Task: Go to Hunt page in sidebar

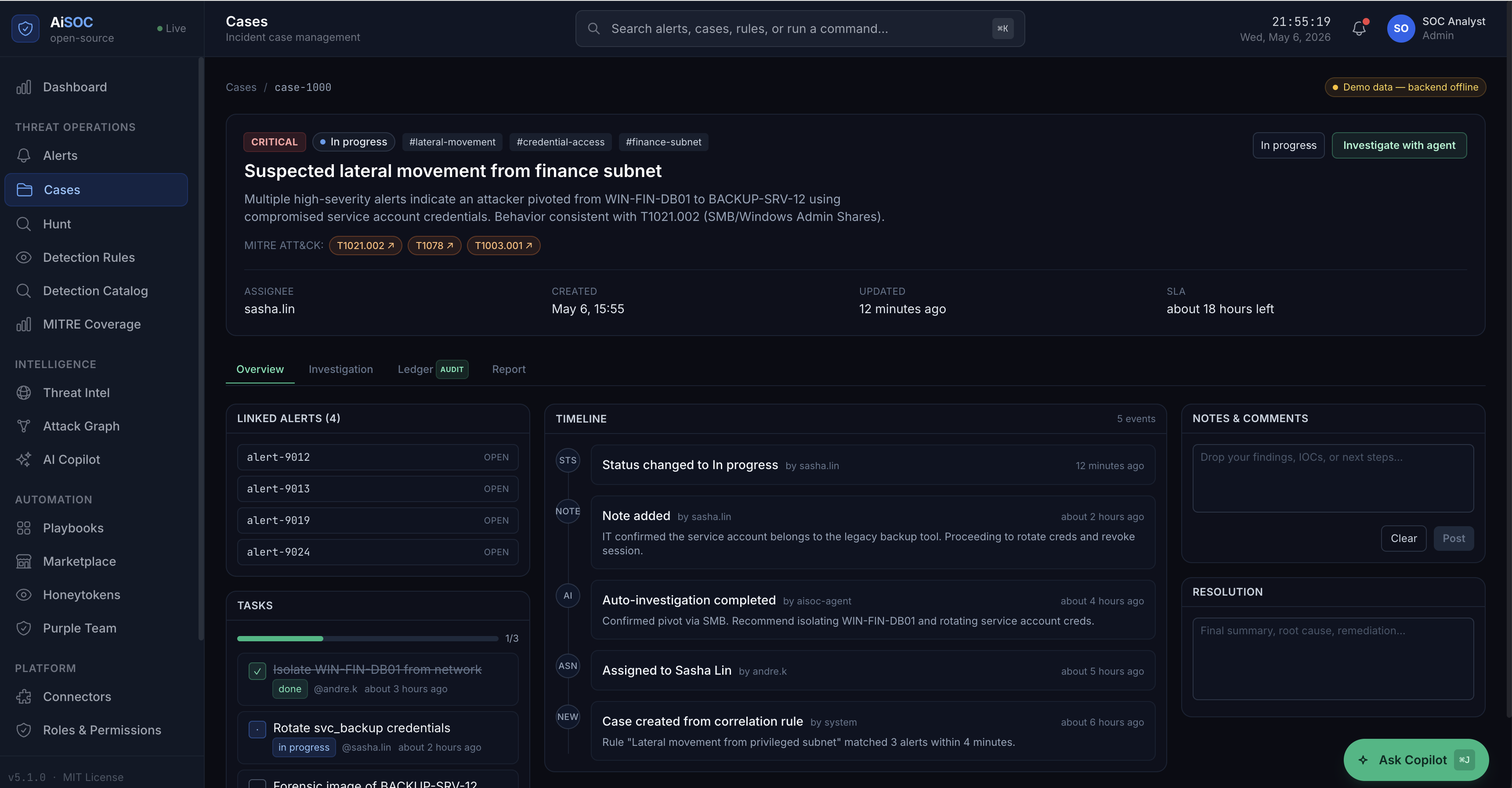Action: click(96, 224)
